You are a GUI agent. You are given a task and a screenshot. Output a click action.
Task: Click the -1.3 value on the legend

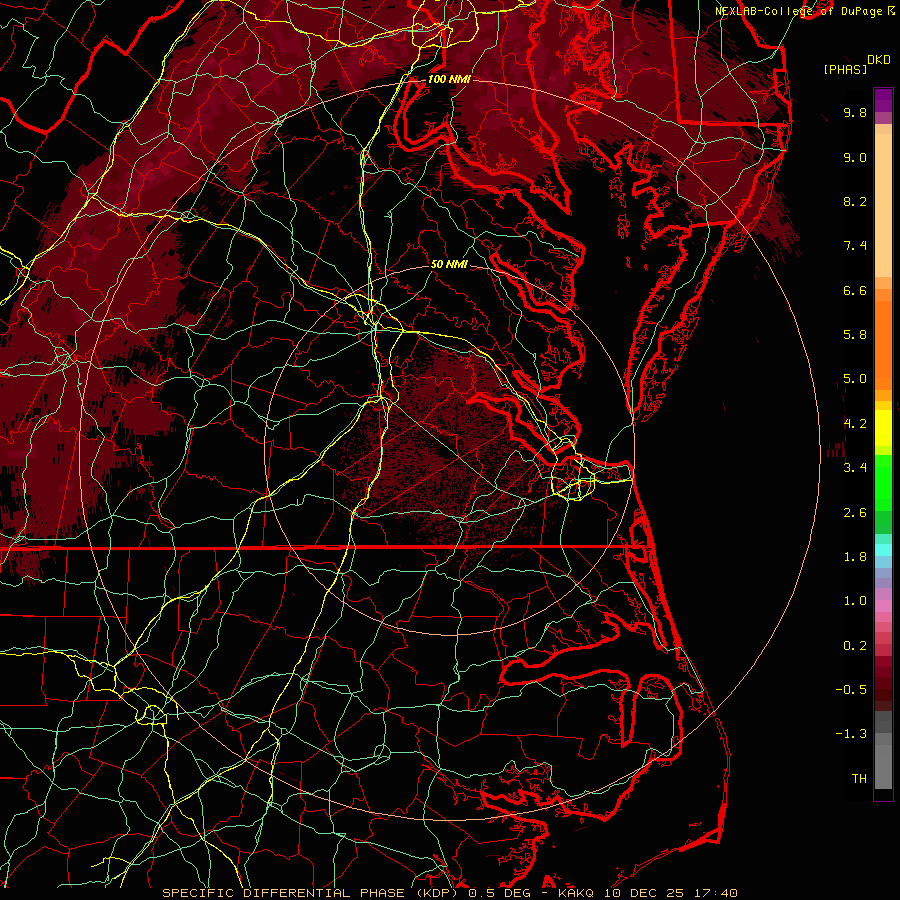coord(851,734)
